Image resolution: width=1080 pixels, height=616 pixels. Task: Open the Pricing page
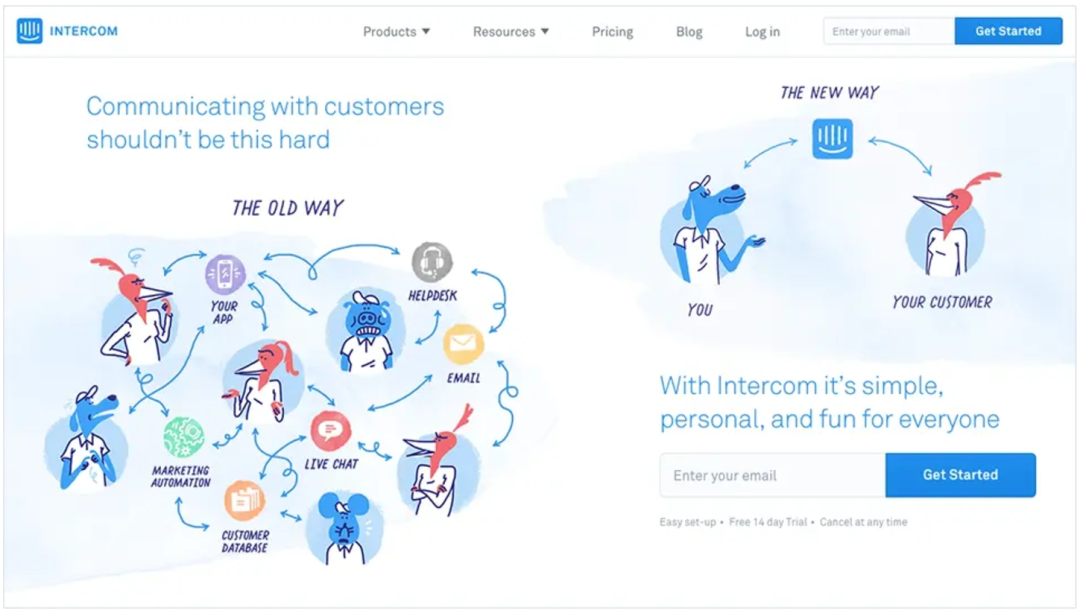[x=612, y=32]
